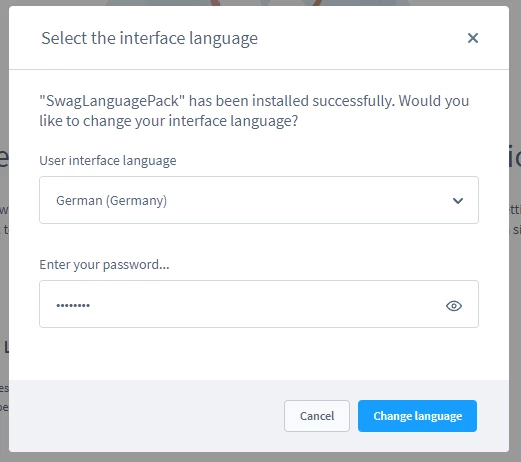Click the "User interface language" field label
This screenshot has height=462, width=521.
[x=108, y=161]
